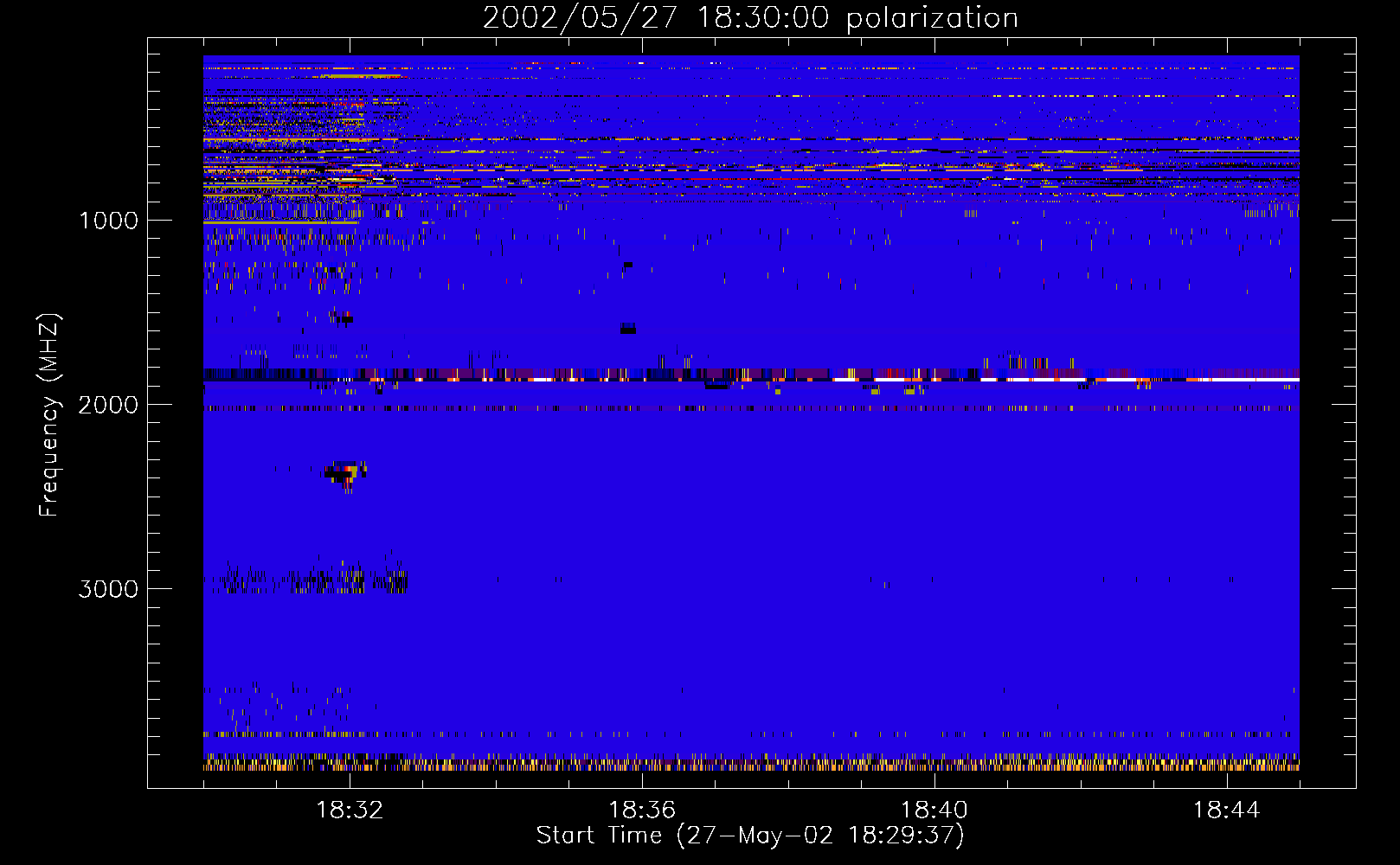Click the 18:32 time tick label
1400x865 pixels.
[350, 811]
